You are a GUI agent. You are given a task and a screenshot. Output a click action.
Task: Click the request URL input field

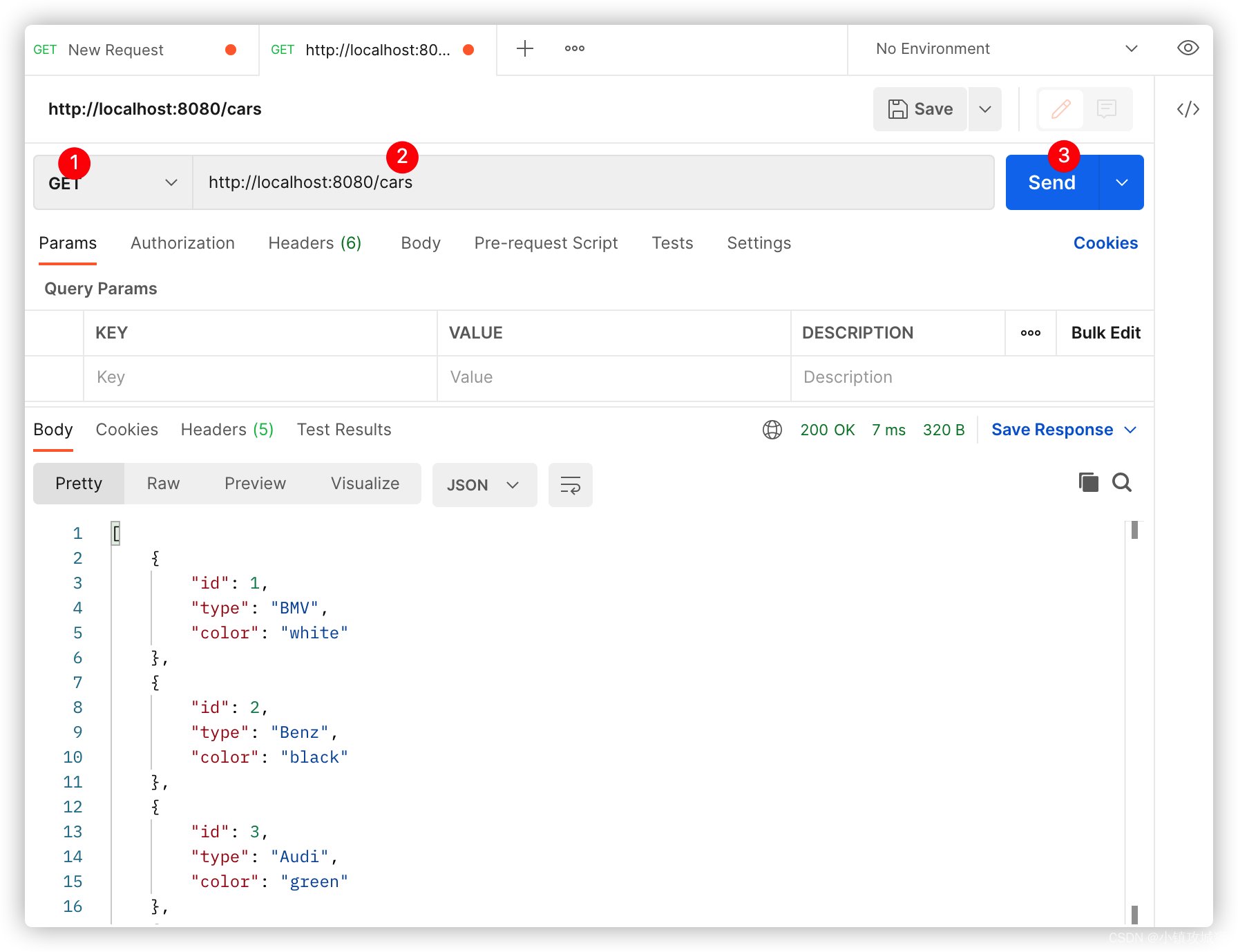593,182
